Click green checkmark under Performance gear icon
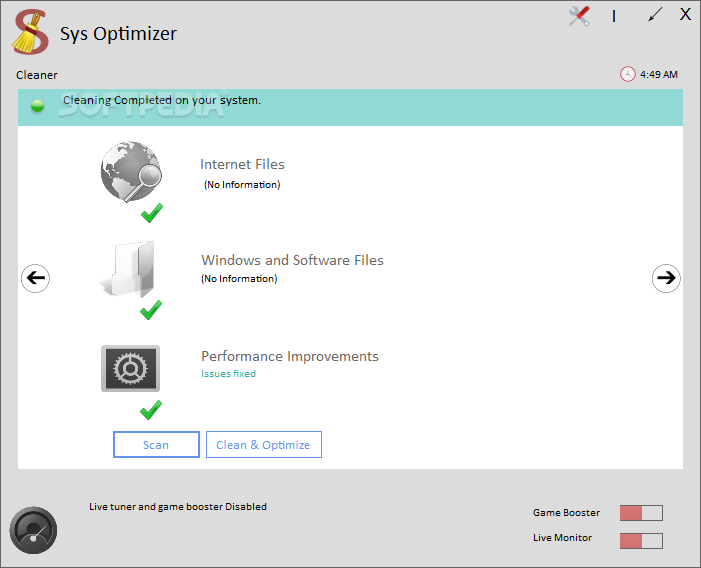 point(151,410)
